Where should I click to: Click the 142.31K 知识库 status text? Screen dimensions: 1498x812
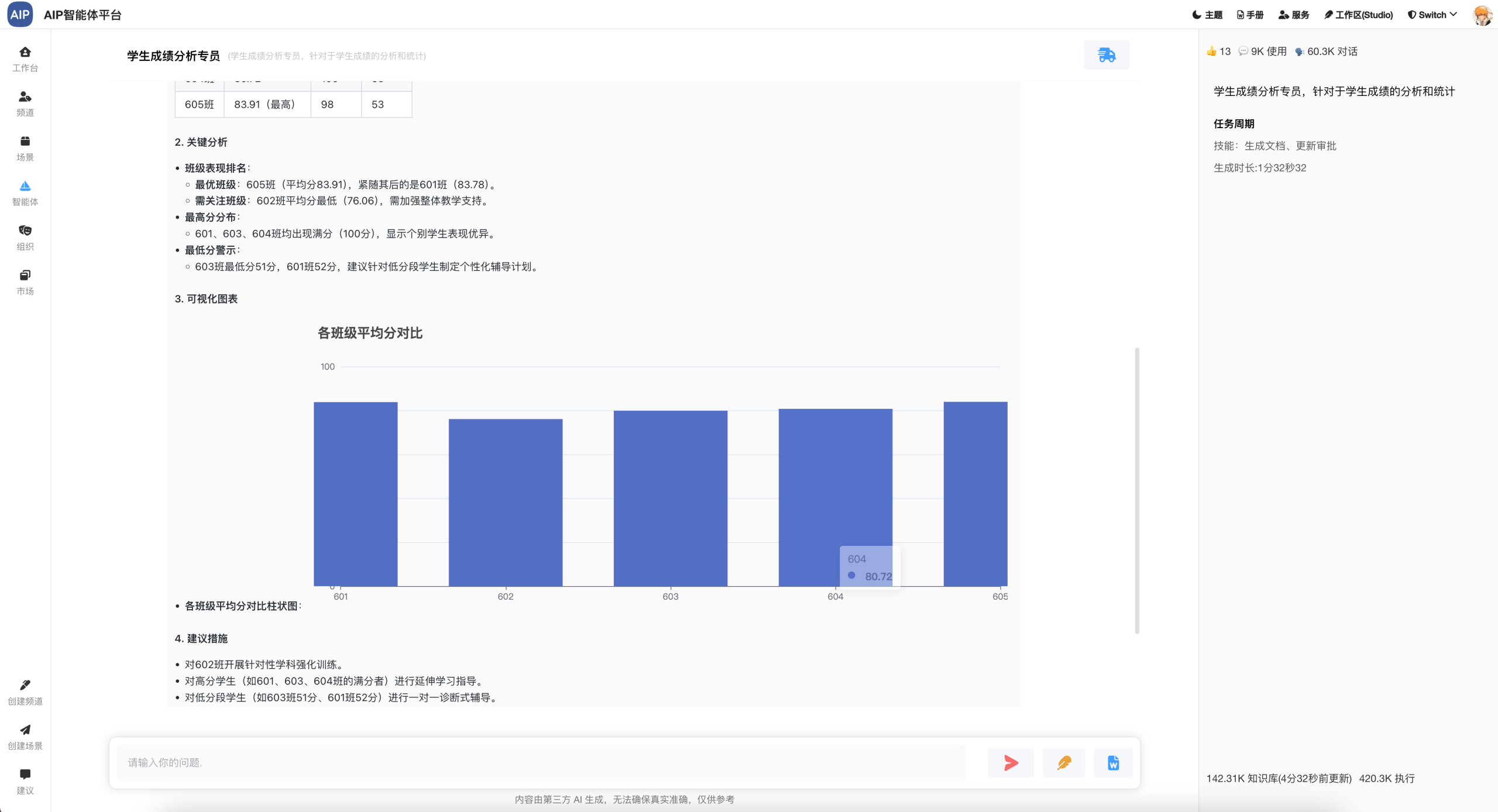pyautogui.click(x=1279, y=778)
